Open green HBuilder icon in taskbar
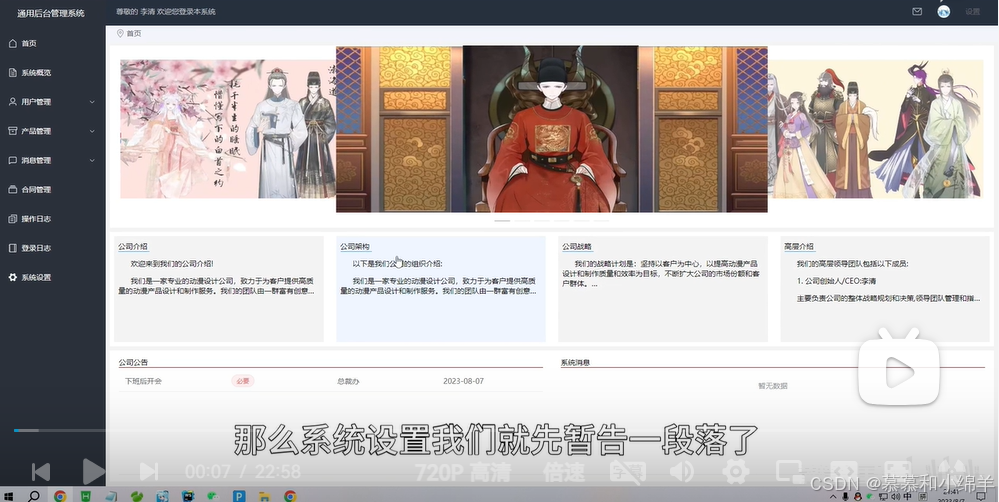This screenshot has height=502, width=999. [85, 496]
